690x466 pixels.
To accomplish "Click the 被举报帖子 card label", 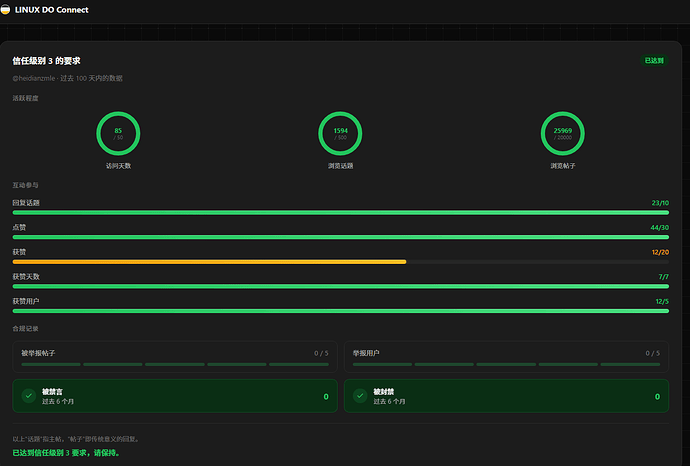I will tap(38, 353).
